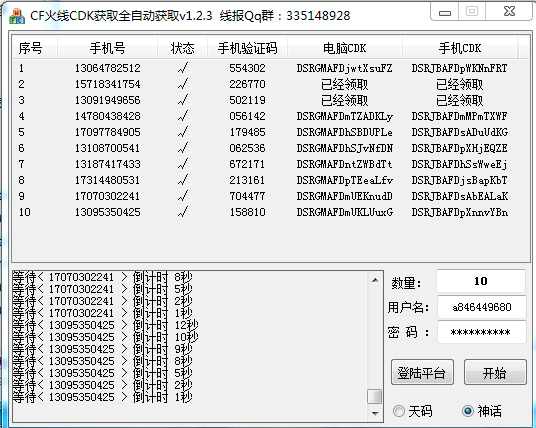Click row 2 已经领取 in 电脑CDK column
The width and height of the screenshot is (536, 428).
tap(345, 84)
